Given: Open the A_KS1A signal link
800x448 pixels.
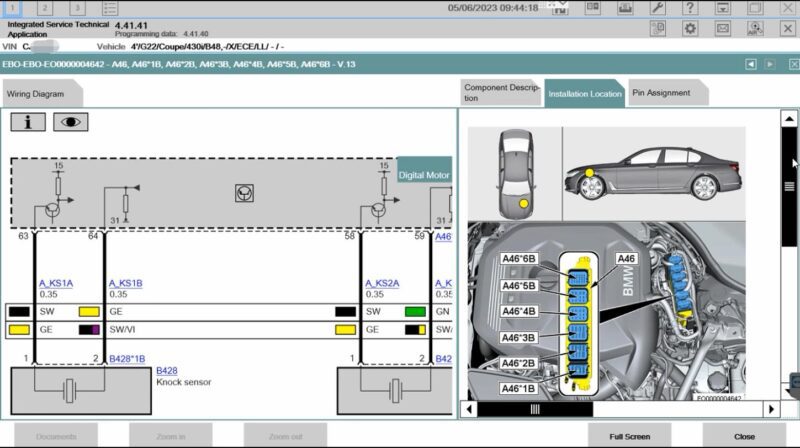Looking at the screenshot, I should [56, 283].
